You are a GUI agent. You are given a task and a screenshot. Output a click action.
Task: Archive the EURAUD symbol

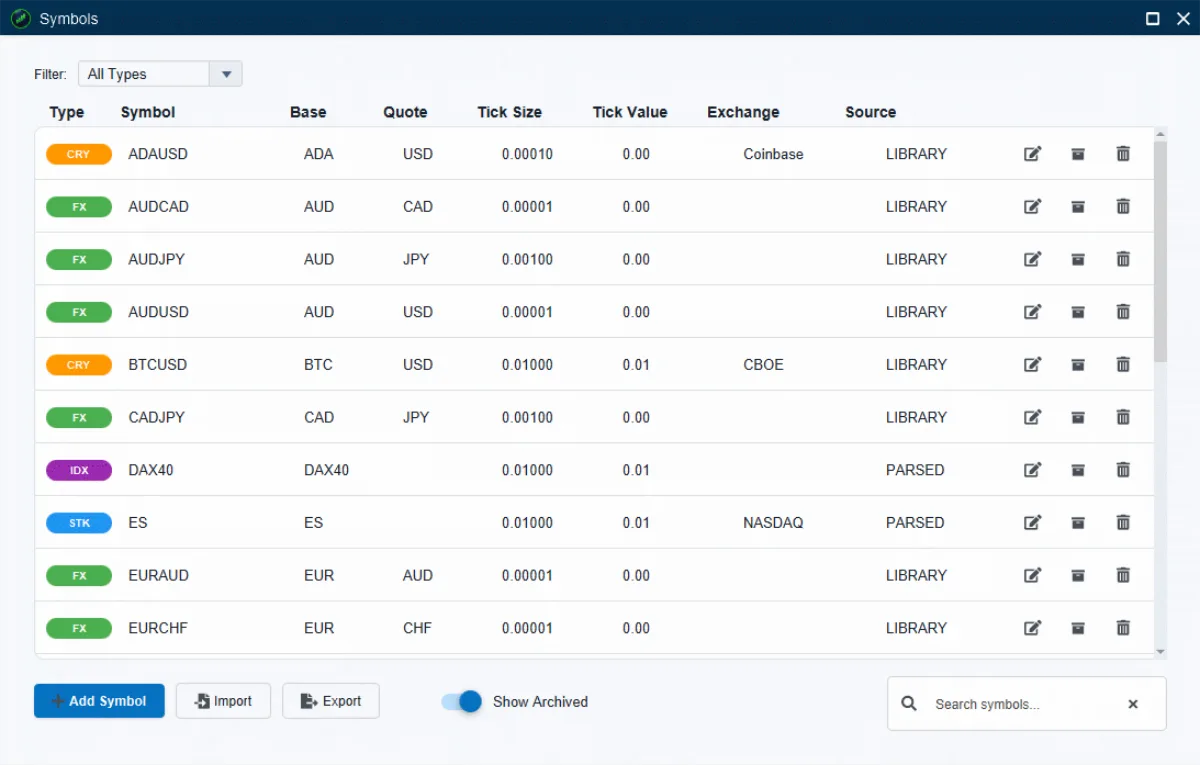pyautogui.click(x=1078, y=575)
